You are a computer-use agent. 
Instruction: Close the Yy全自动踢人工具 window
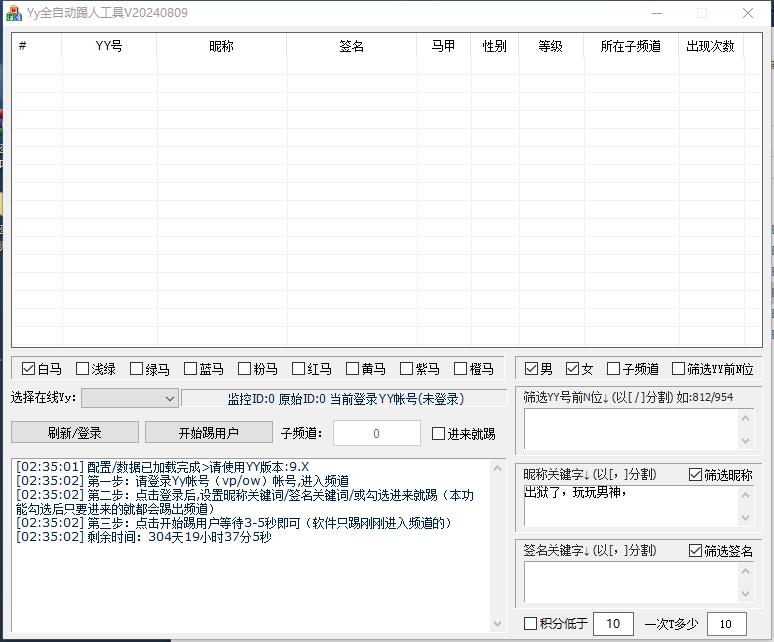(x=748, y=13)
